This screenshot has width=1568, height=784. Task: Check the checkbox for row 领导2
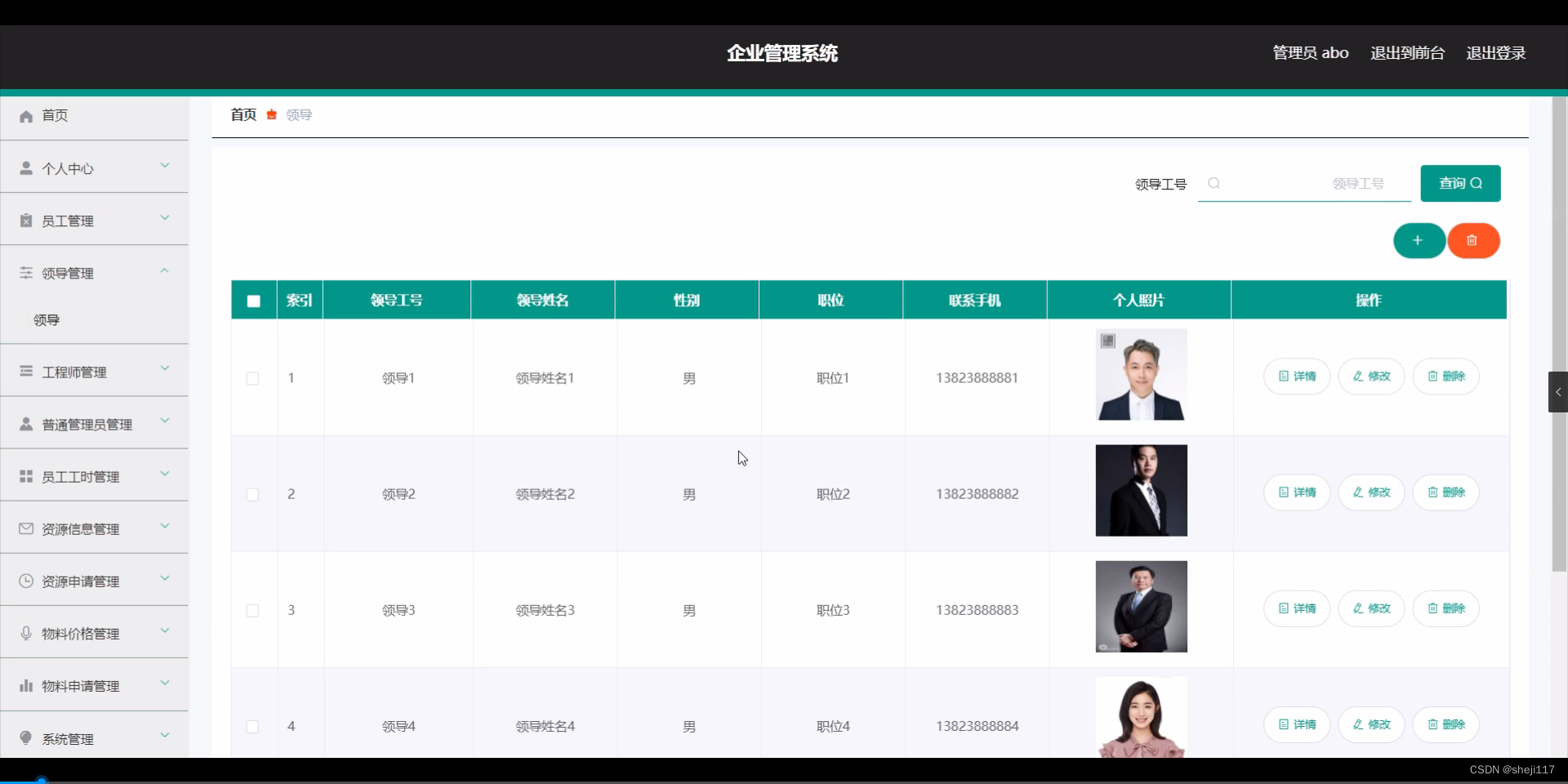[x=252, y=495]
